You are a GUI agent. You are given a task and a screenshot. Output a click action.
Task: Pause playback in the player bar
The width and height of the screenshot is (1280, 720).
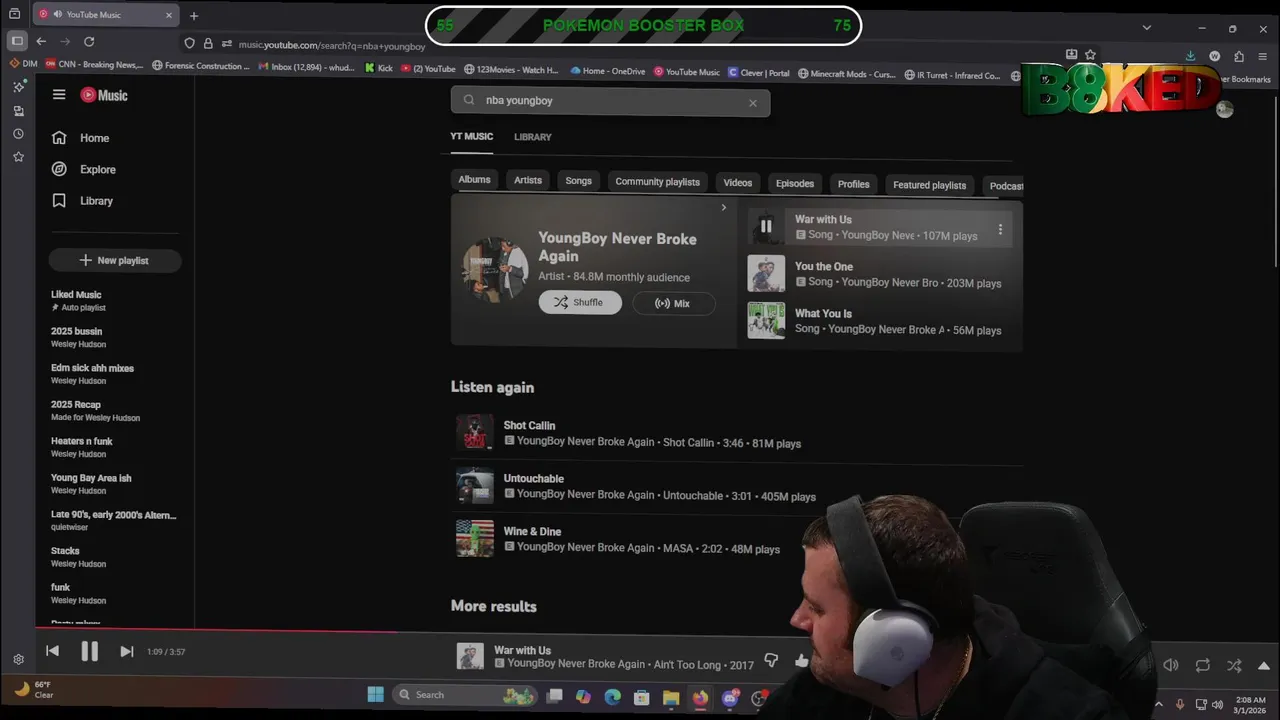(x=89, y=651)
